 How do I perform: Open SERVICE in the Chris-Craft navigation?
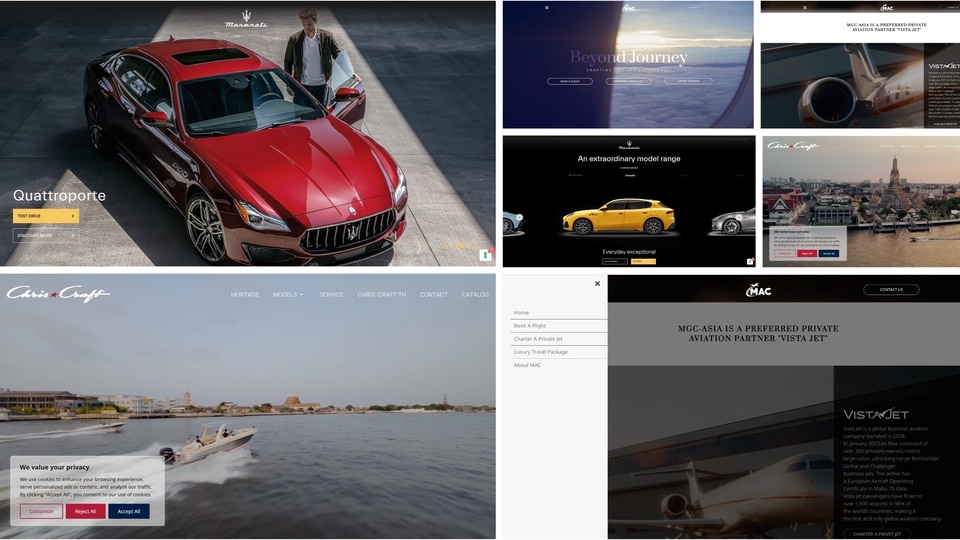click(331, 294)
